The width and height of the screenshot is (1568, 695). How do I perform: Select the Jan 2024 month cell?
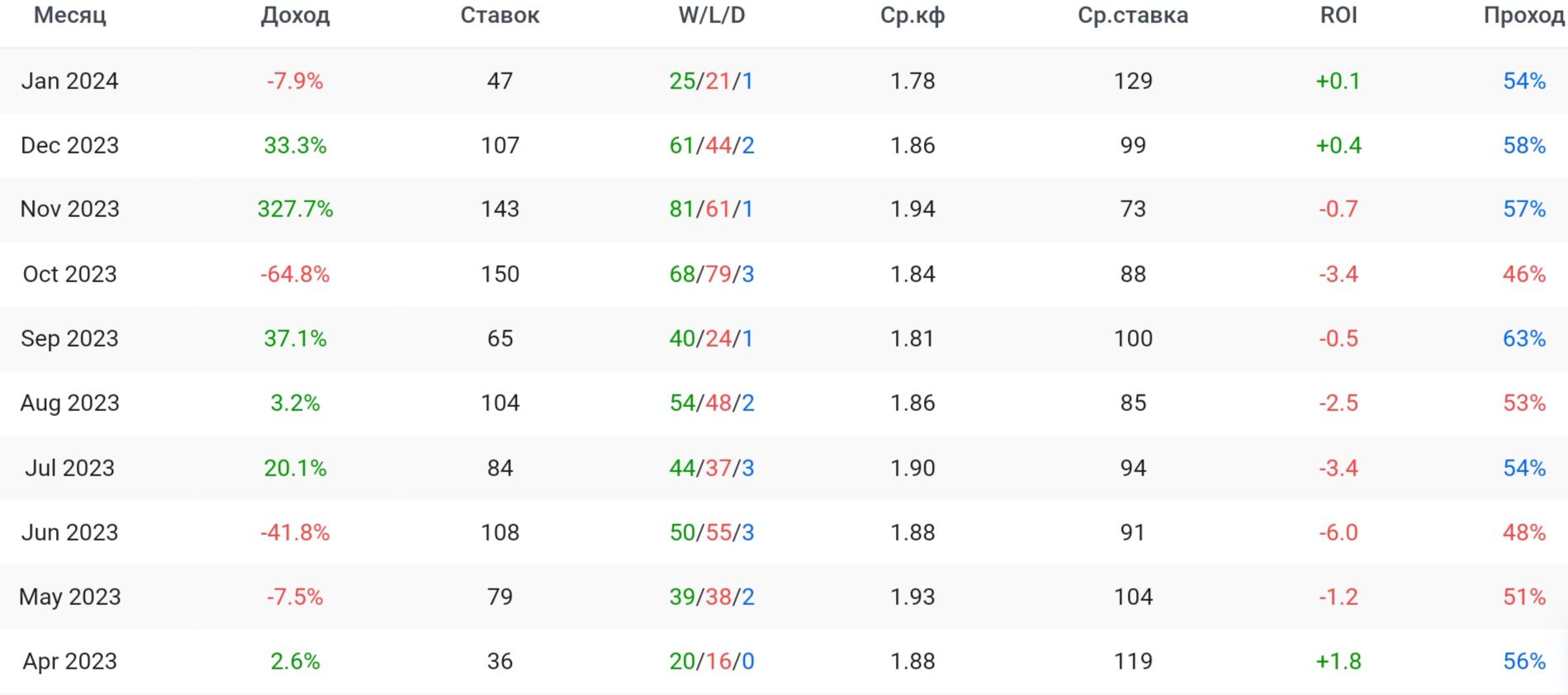click(70, 81)
